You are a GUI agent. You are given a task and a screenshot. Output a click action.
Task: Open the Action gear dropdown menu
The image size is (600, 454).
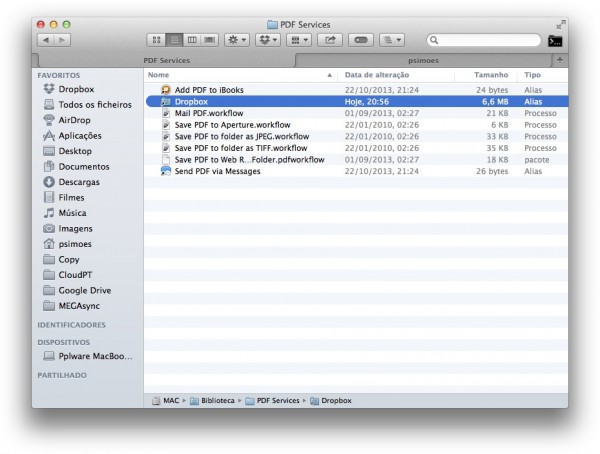(237, 40)
